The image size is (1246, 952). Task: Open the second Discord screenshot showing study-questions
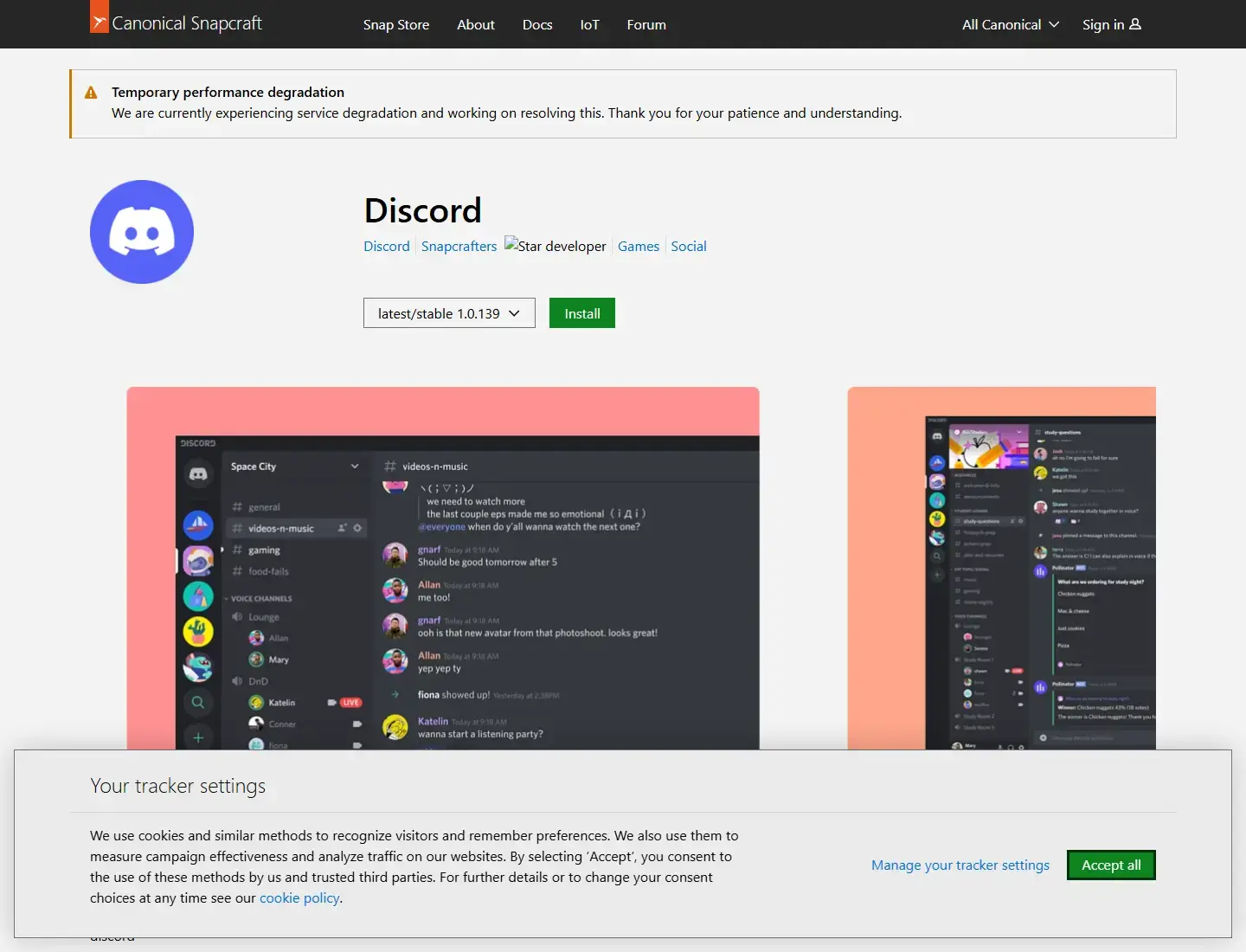pos(1002,569)
